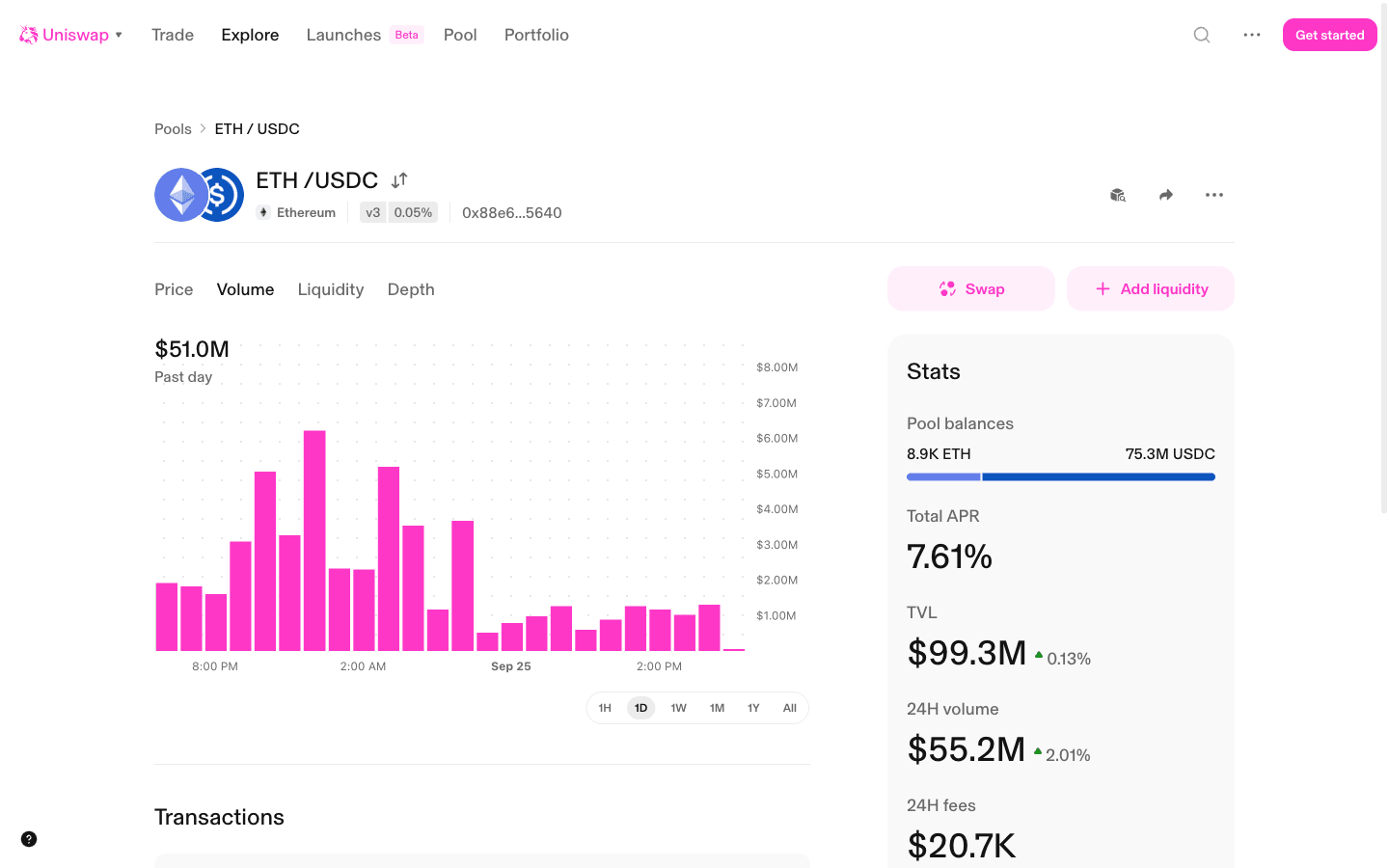Select the 1W time range

tap(679, 708)
